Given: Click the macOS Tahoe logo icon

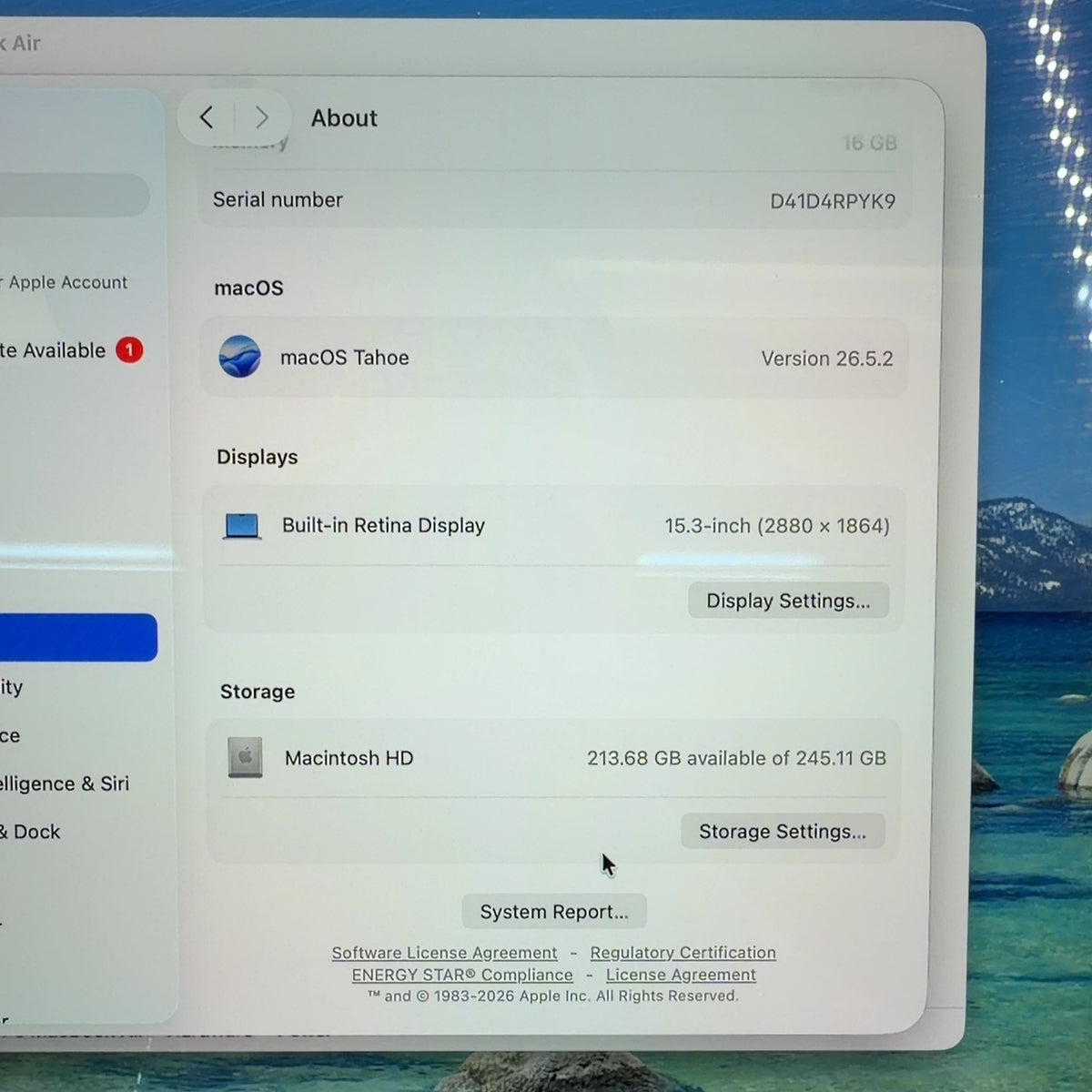Looking at the screenshot, I should 240,357.
